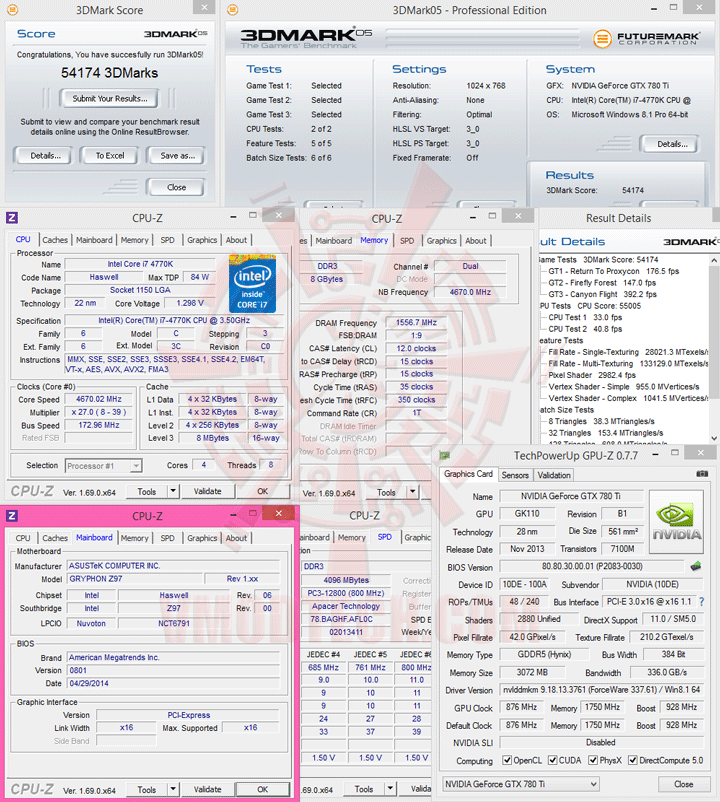
Task: Click the Core Speed 4670.02 MHz field
Action: (x=99, y=399)
